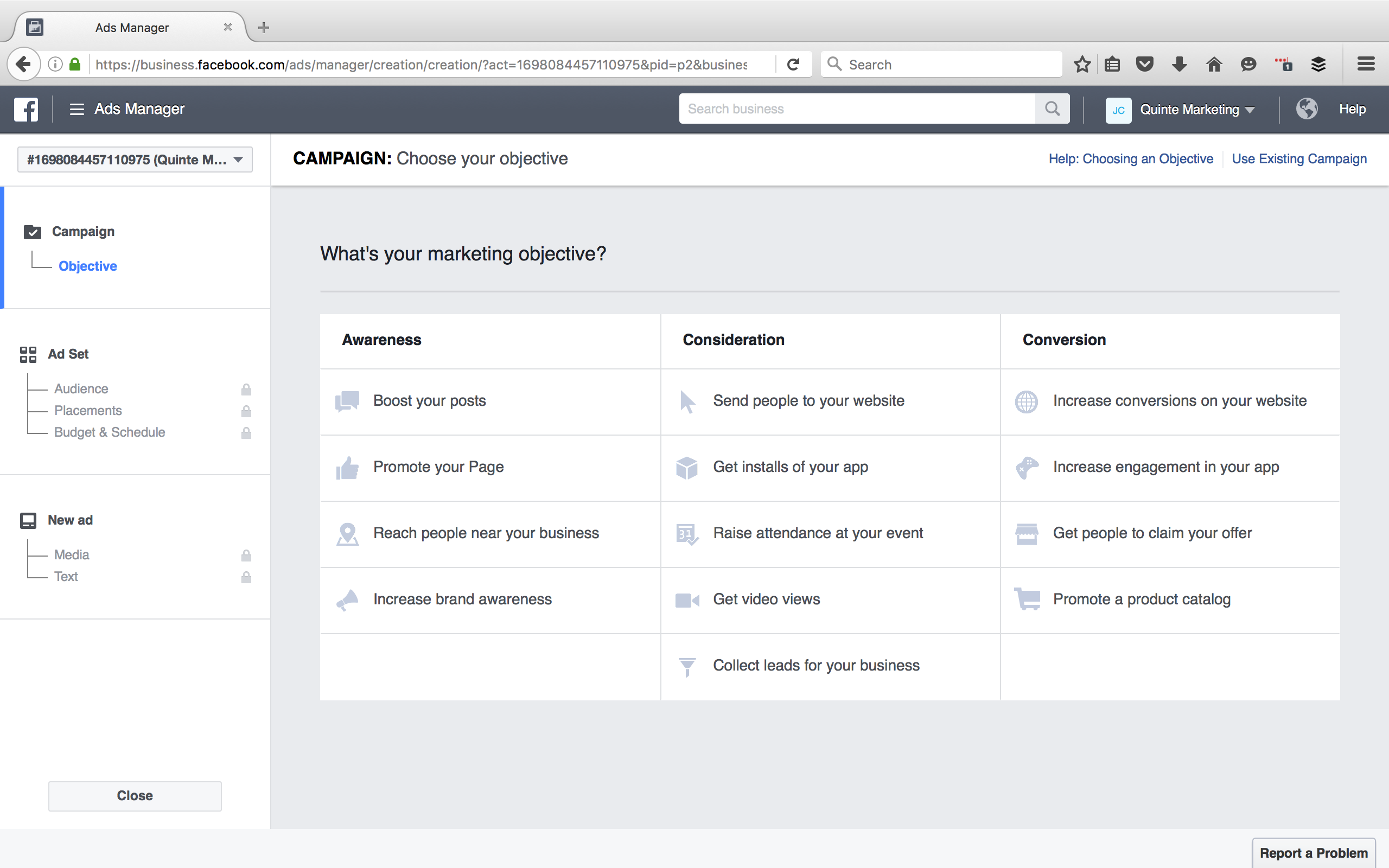
Task: Open the Firefox hamburger menu
Action: [1366, 65]
